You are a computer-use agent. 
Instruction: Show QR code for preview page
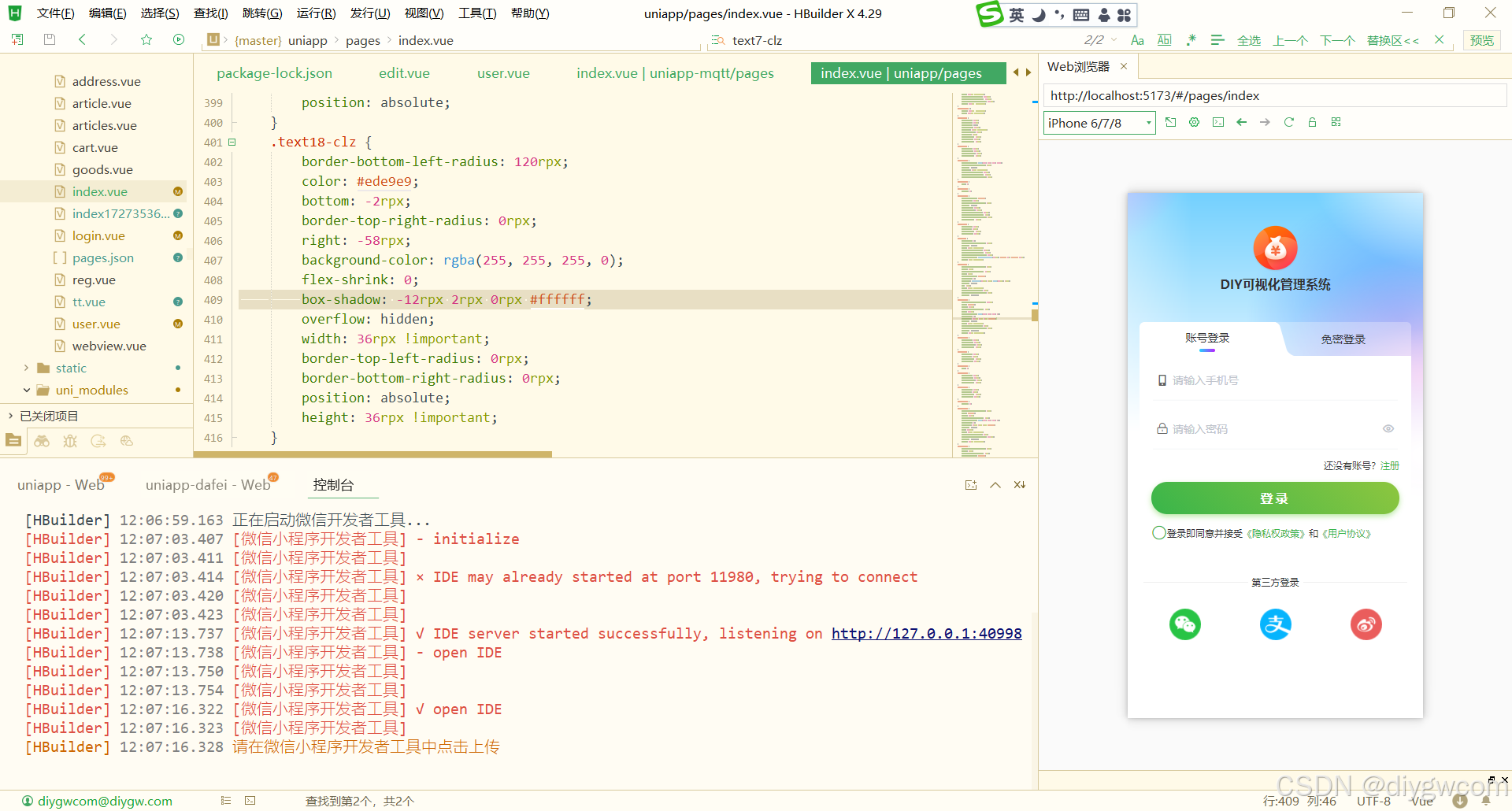1336,122
